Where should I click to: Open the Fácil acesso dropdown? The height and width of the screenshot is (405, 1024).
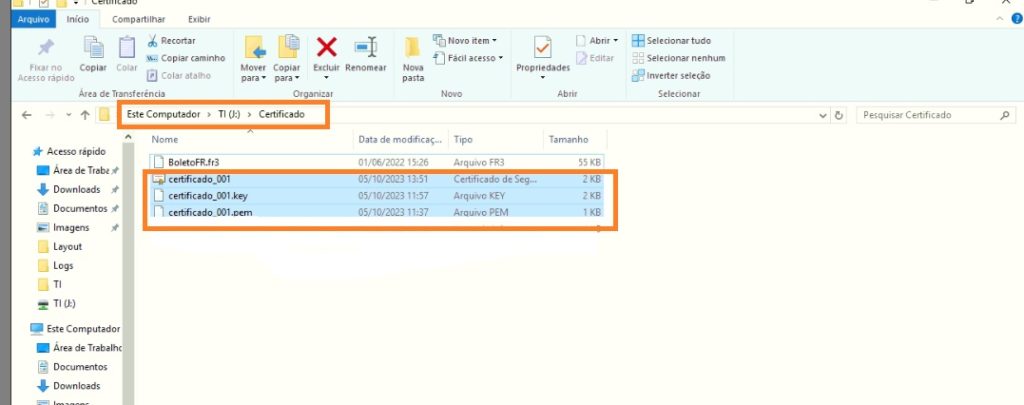point(470,58)
